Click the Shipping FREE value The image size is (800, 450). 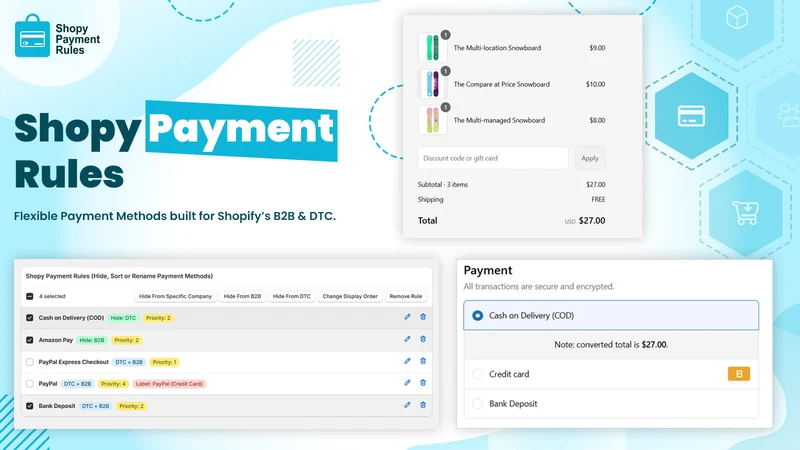pyautogui.click(x=598, y=199)
